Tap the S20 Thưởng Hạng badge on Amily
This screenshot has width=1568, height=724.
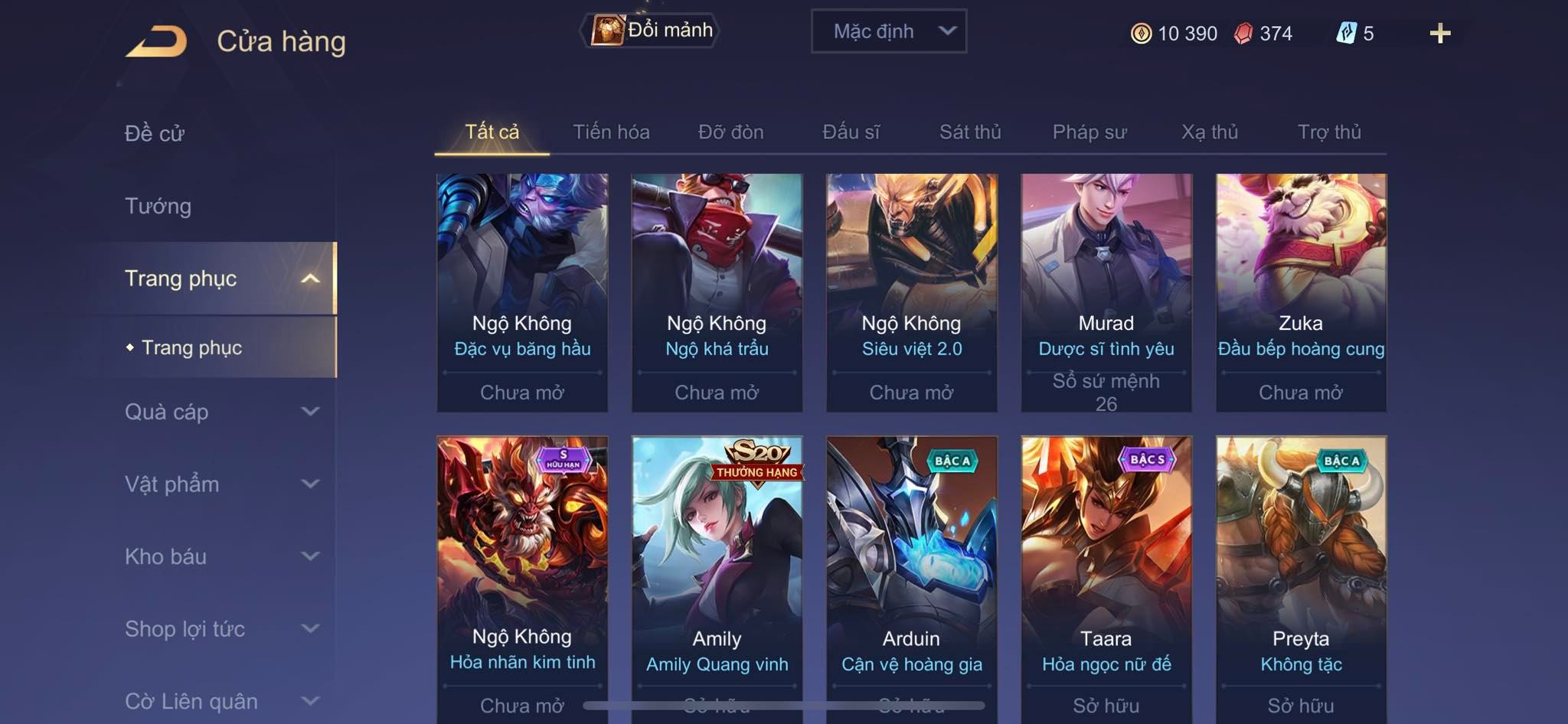(x=757, y=460)
